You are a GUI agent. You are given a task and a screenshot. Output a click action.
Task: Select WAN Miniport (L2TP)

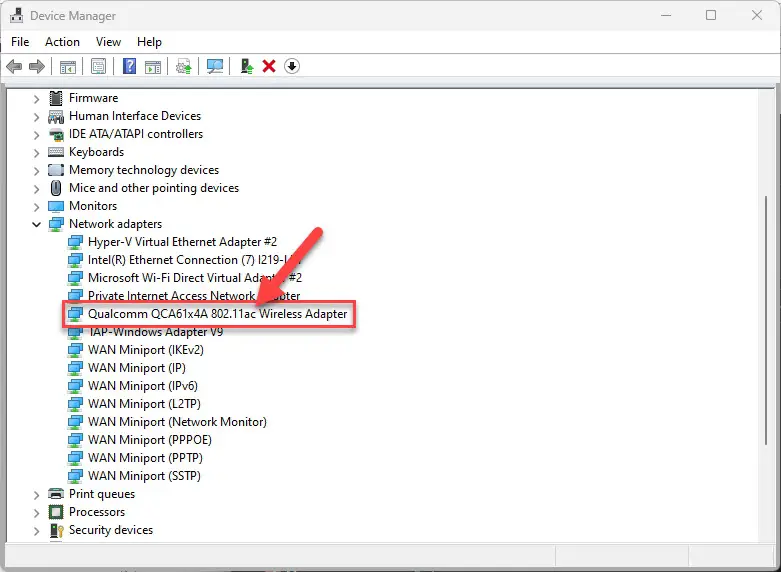click(x=144, y=404)
